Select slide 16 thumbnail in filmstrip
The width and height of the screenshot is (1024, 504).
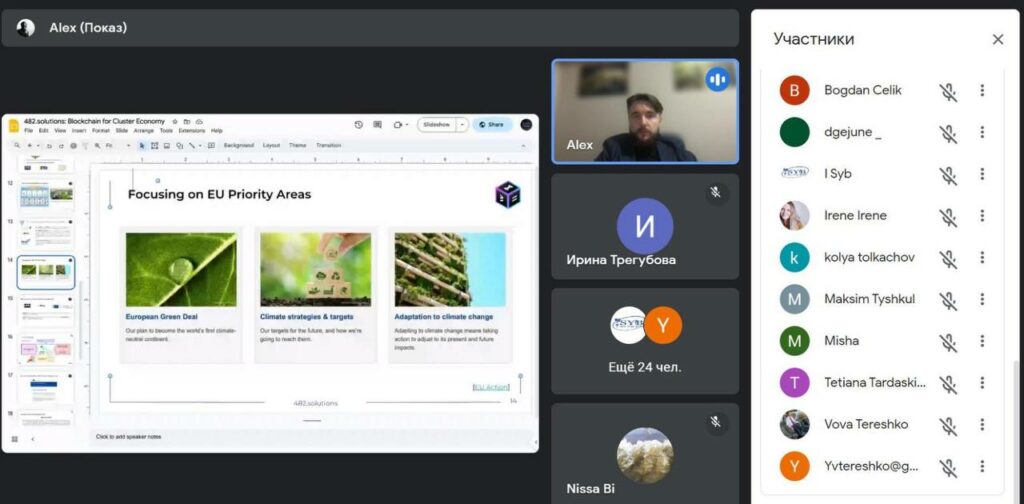coord(46,349)
